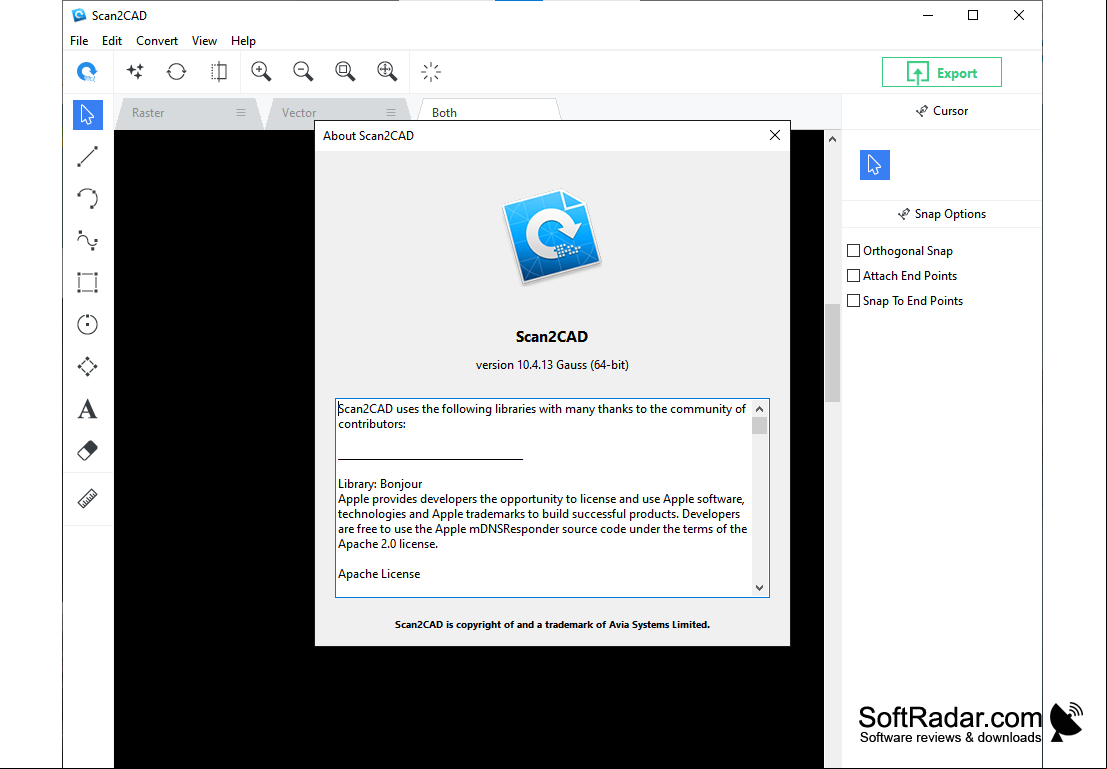
Task: Click the Cursor panel header
Action: click(942, 111)
